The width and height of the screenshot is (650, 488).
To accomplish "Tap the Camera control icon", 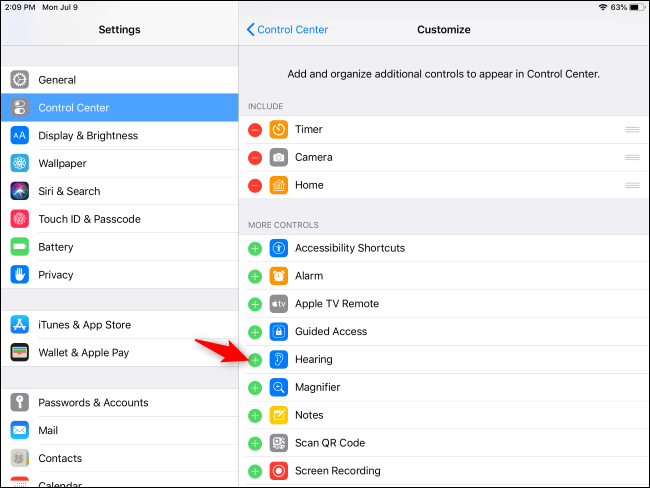I will click(279, 158).
